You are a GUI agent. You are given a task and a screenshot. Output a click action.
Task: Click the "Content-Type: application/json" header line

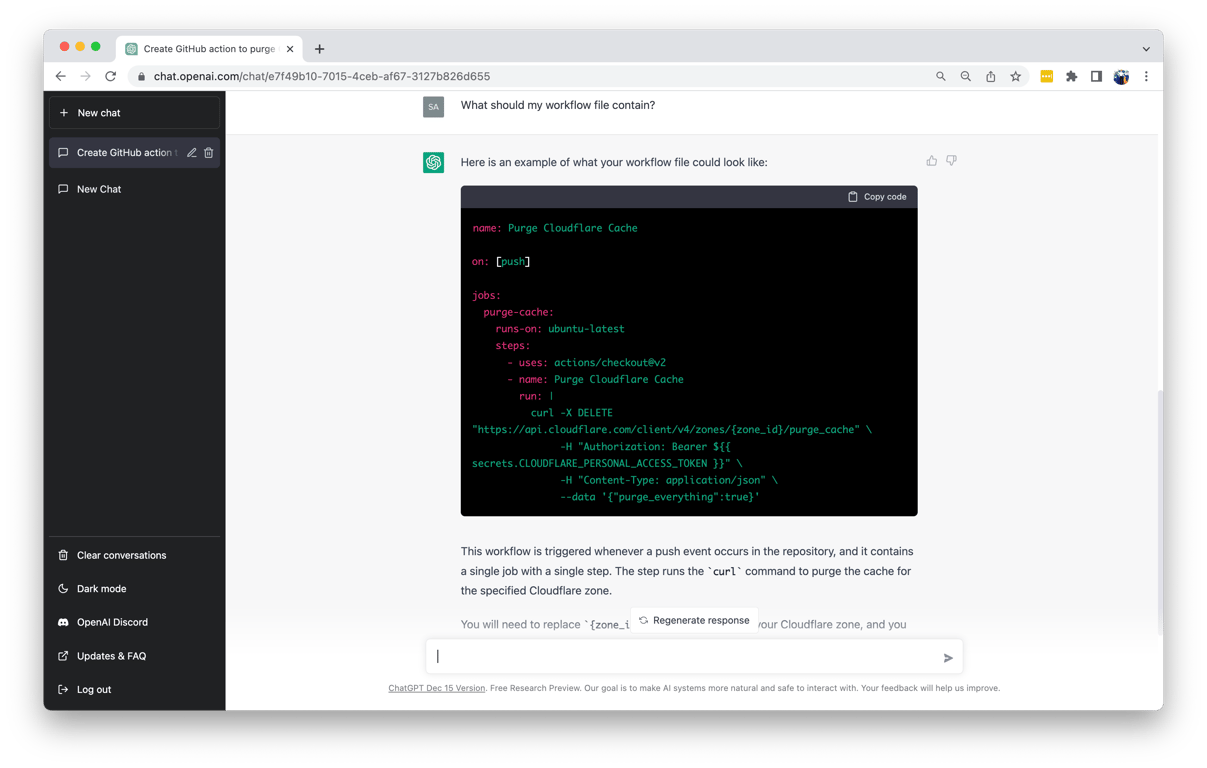pos(669,480)
